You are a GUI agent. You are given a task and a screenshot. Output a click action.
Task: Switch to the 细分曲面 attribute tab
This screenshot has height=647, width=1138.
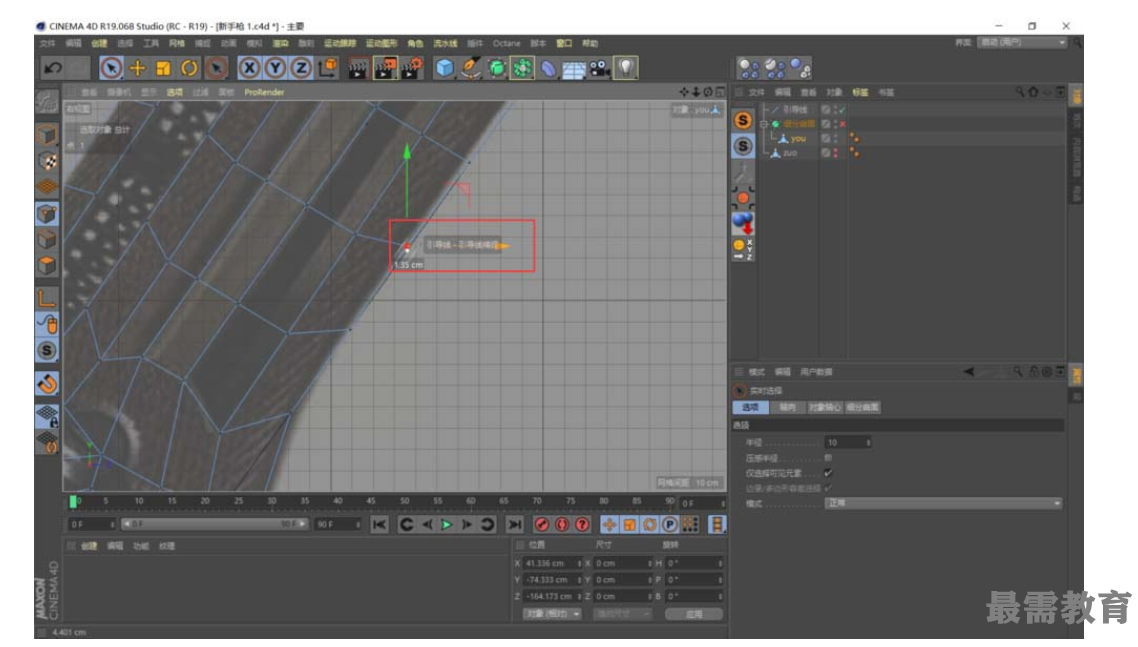(862, 407)
